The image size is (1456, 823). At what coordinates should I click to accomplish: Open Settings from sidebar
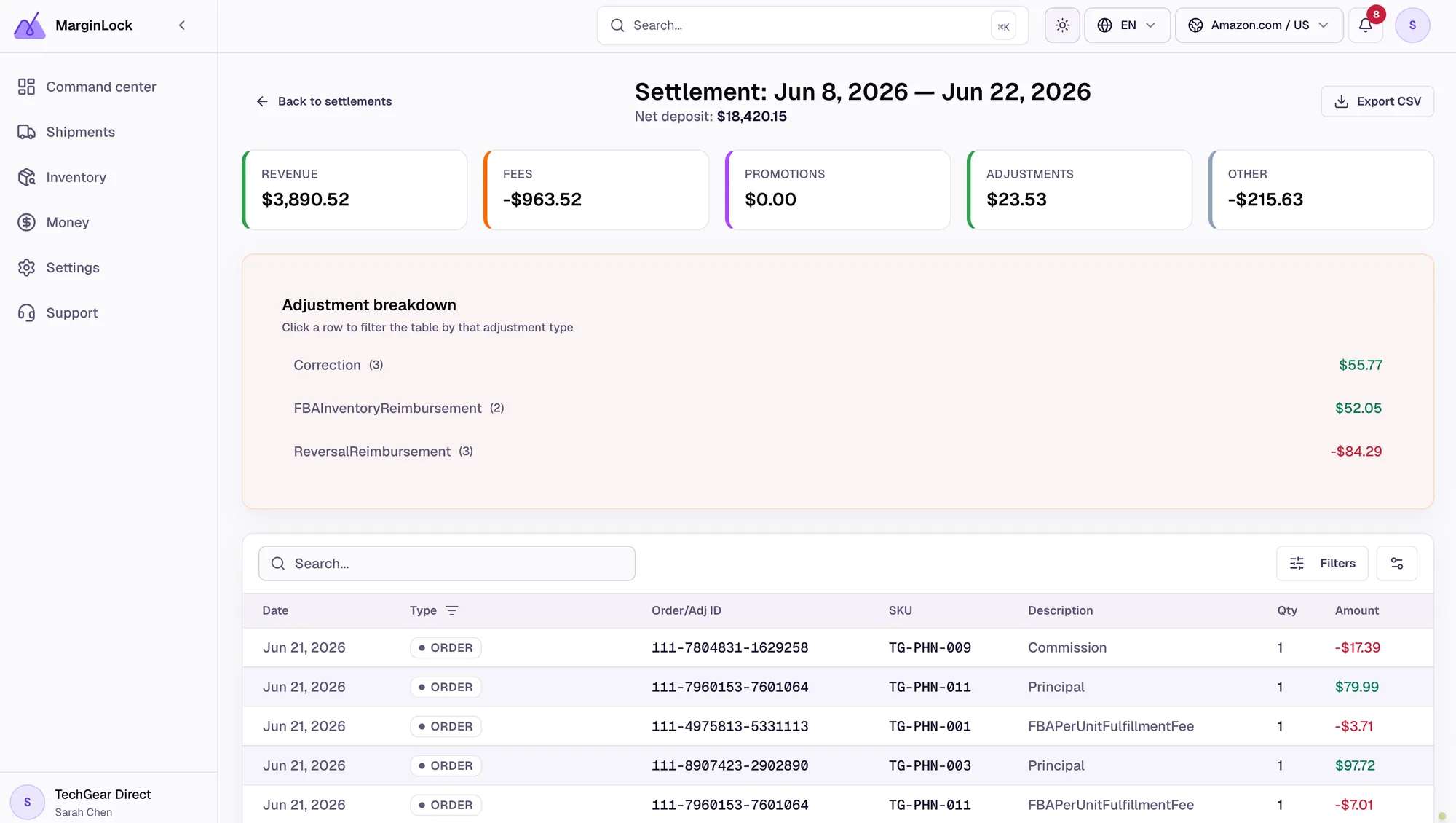coord(108,267)
